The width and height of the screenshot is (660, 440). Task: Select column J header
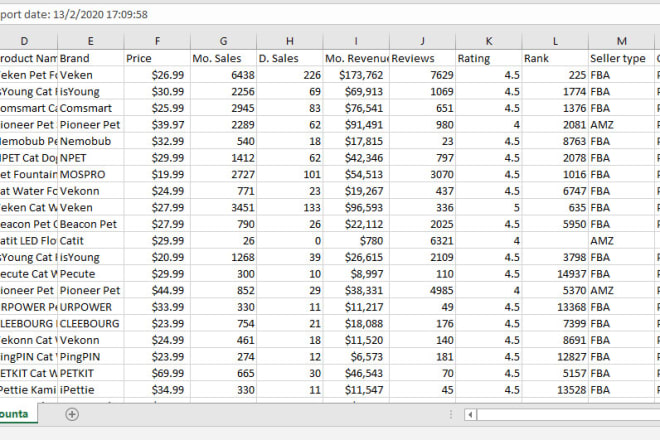click(423, 41)
